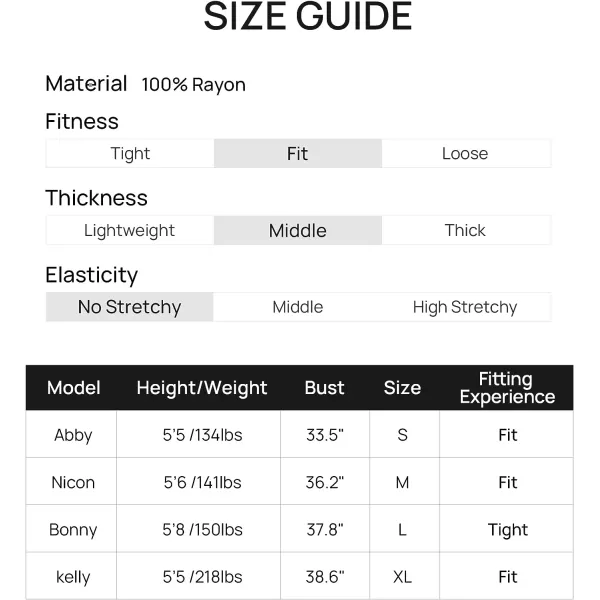The height and width of the screenshot is (600, 600).
Task: Click the XL size cell for kelly
Action: [402, 577]
